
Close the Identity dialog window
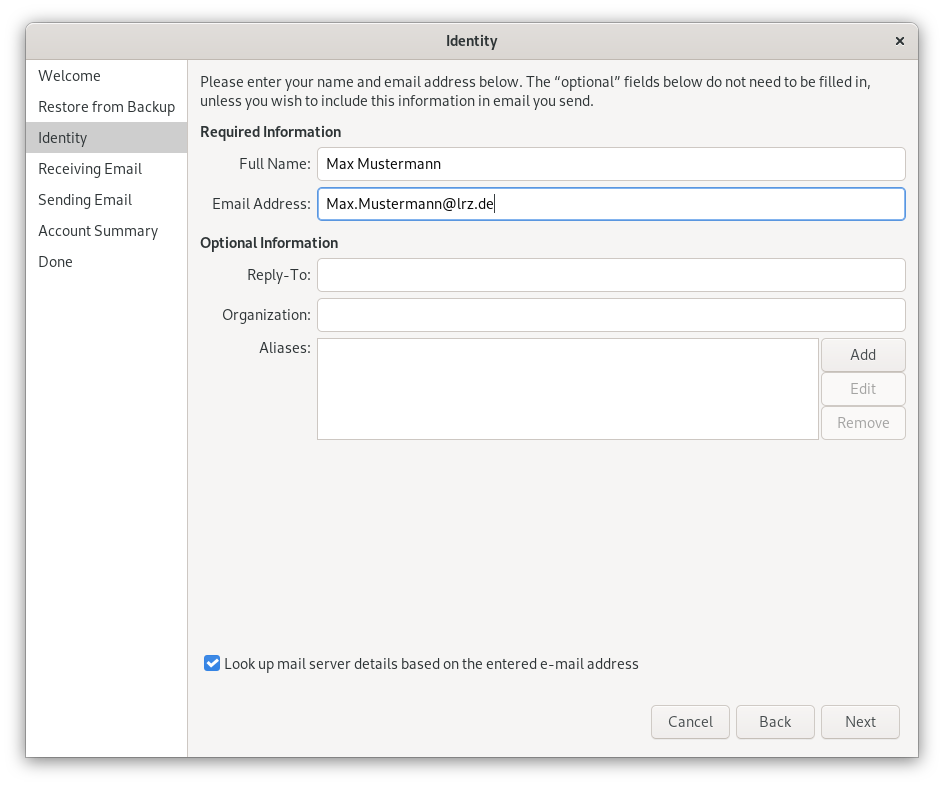click(x=899, y=41)
